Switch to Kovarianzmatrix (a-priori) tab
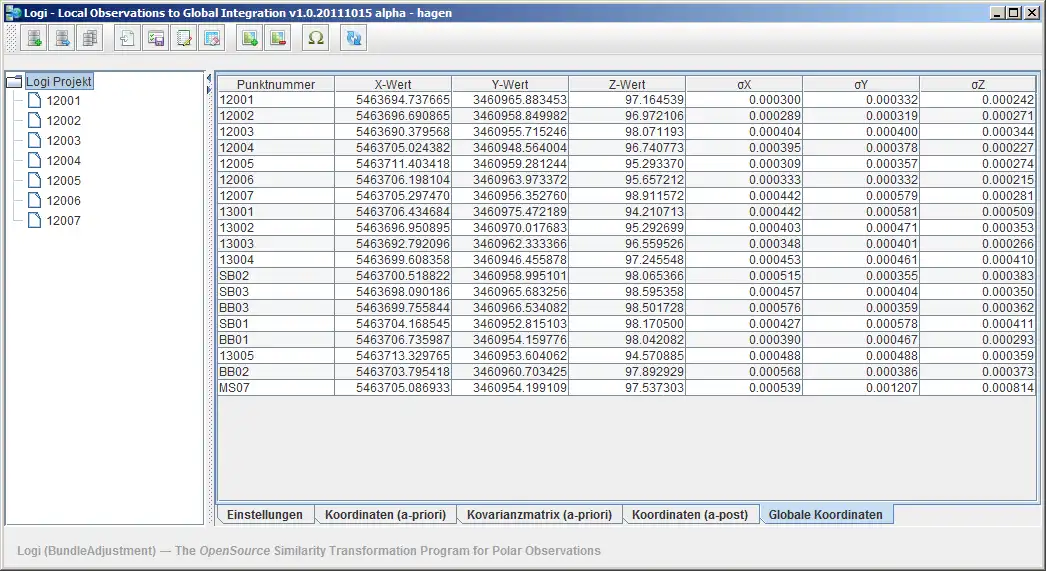The image size is (1046, 571). click(539, 515)
